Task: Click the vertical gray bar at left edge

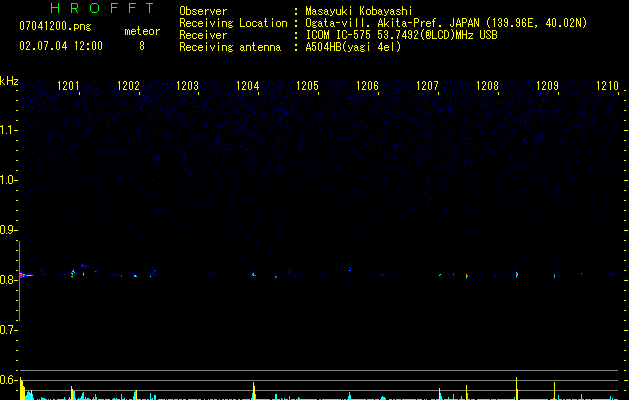Action: click(19, 281)
